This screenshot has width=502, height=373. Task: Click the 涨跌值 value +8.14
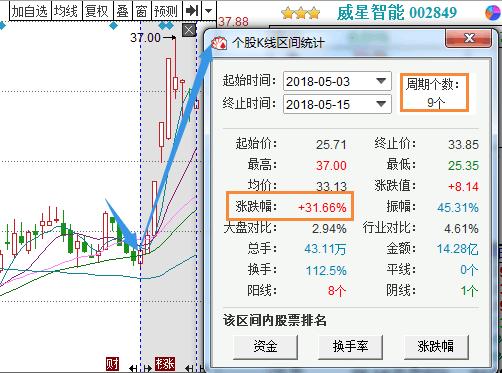click(463, 186)
